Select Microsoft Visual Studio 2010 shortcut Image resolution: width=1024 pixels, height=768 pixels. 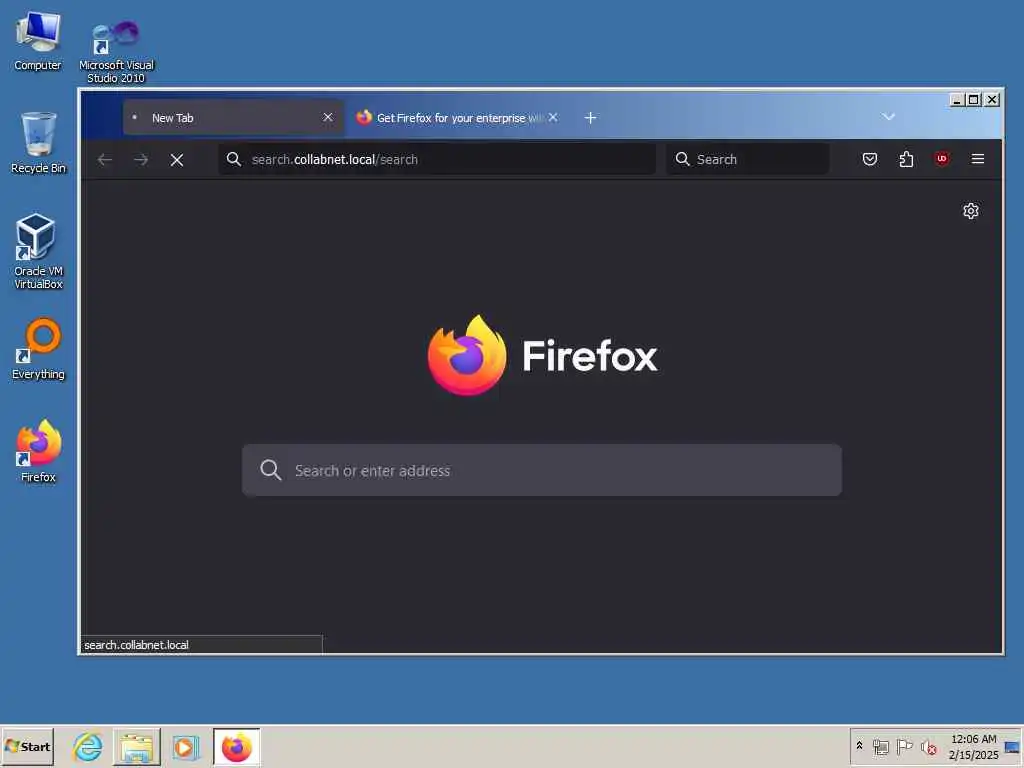(x=116, y=51)
